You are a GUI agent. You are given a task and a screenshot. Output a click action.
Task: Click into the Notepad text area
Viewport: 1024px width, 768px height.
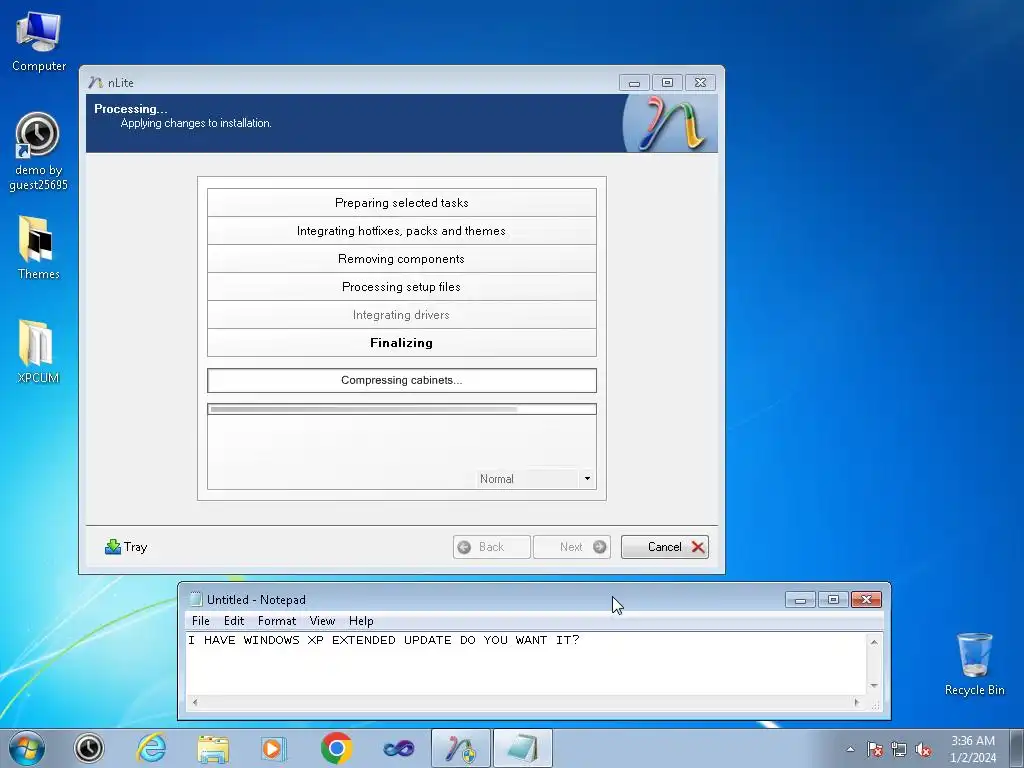click(x=526, y=664)
